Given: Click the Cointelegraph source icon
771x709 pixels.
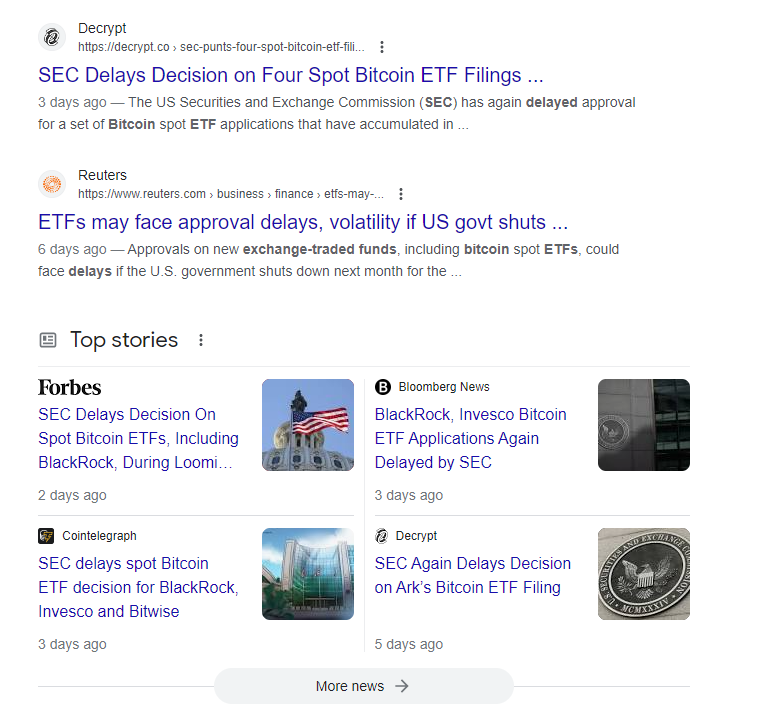Looking at the screenshot, I should (46, 536).
